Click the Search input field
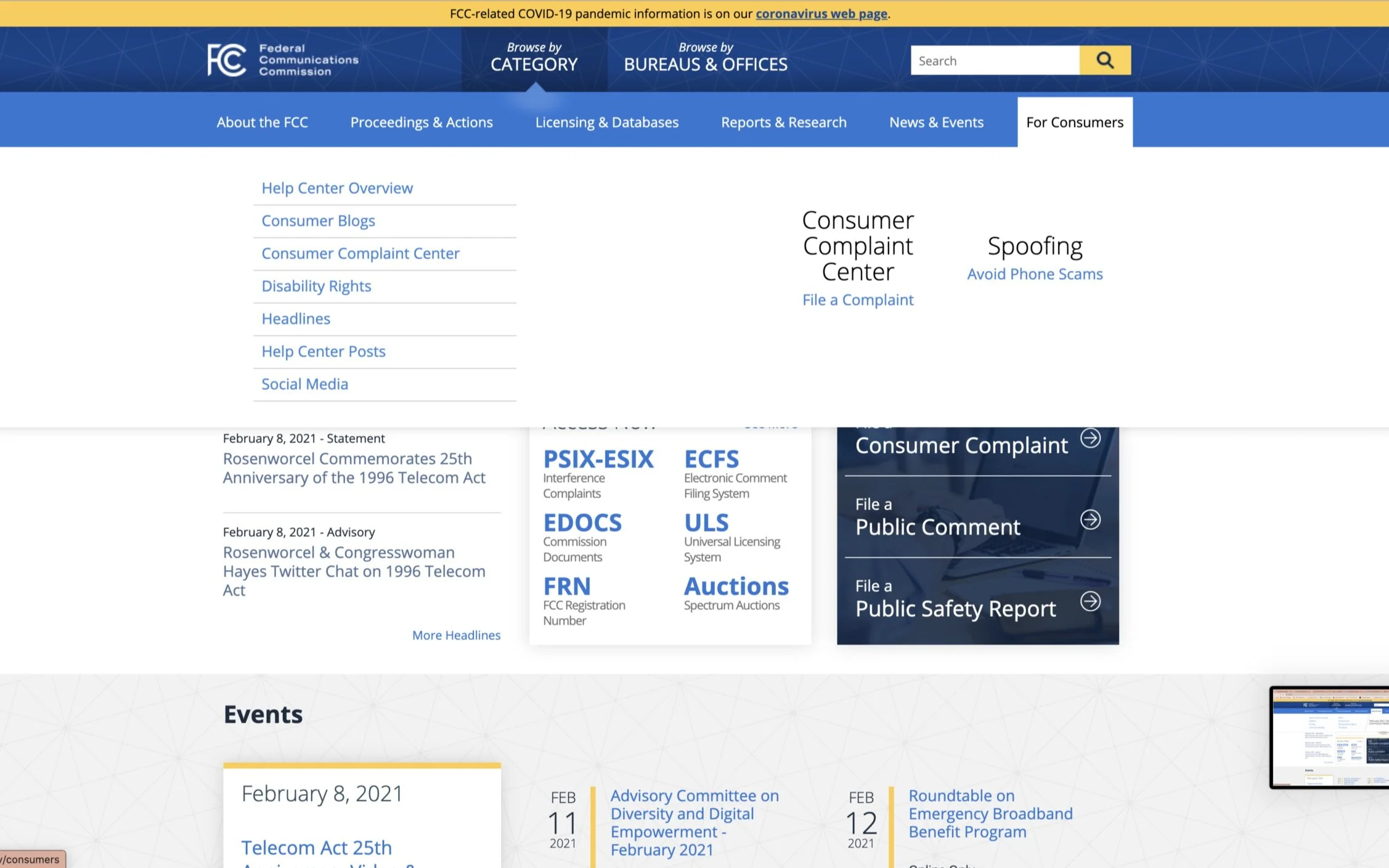This screenshot has width=1389, height=868. coord(994,60)
